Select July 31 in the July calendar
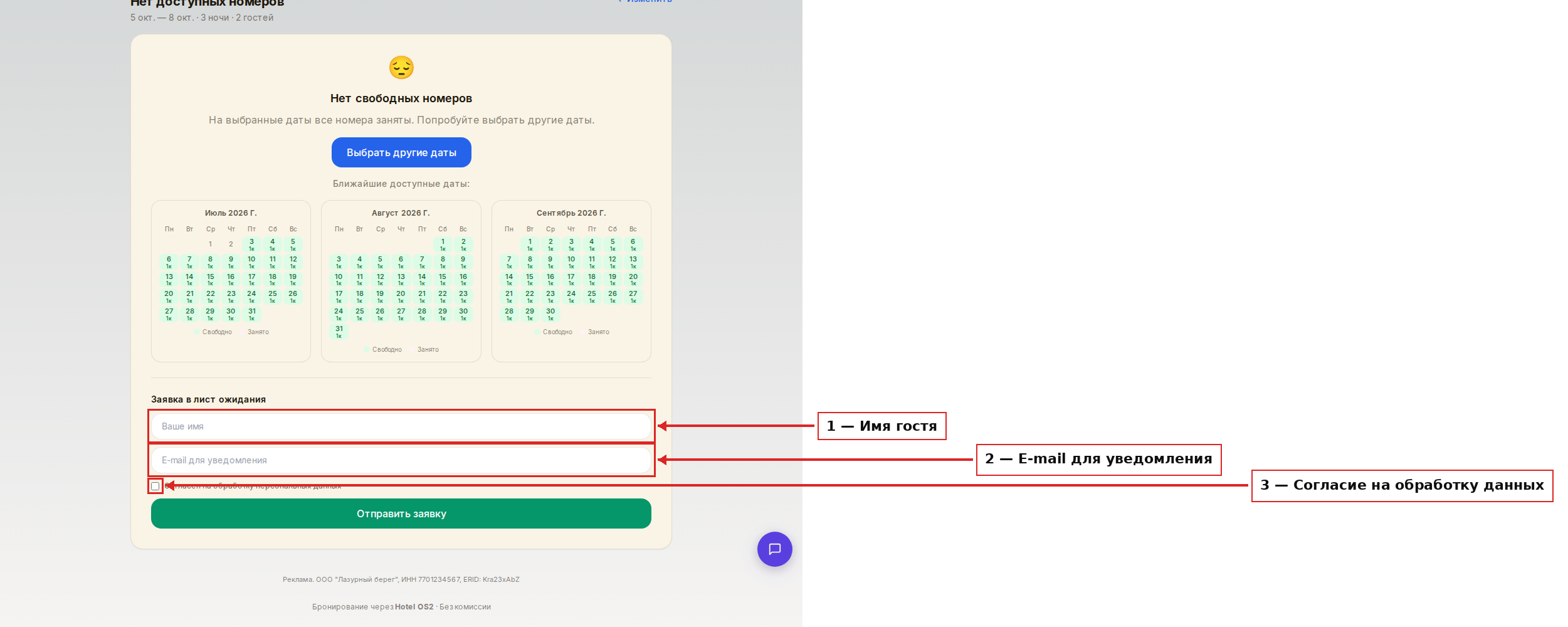1568x627 pixels. tap(251, 313)
